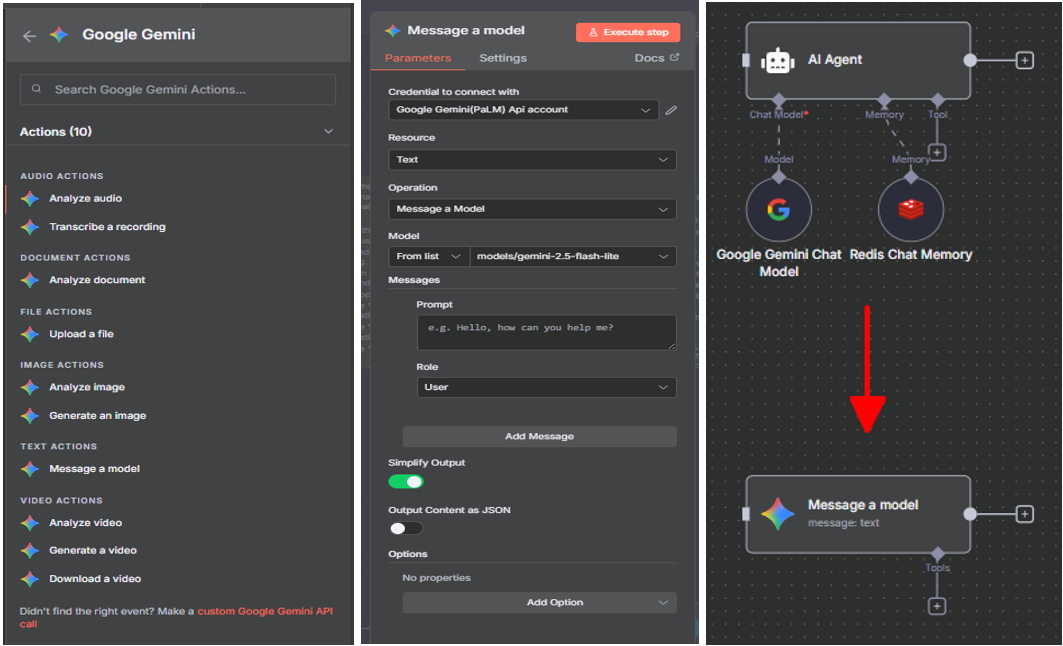Click the Gemini icon beside Analyze audio
Viewport: 1063px width, 646px height.
[x=30, y=199]
